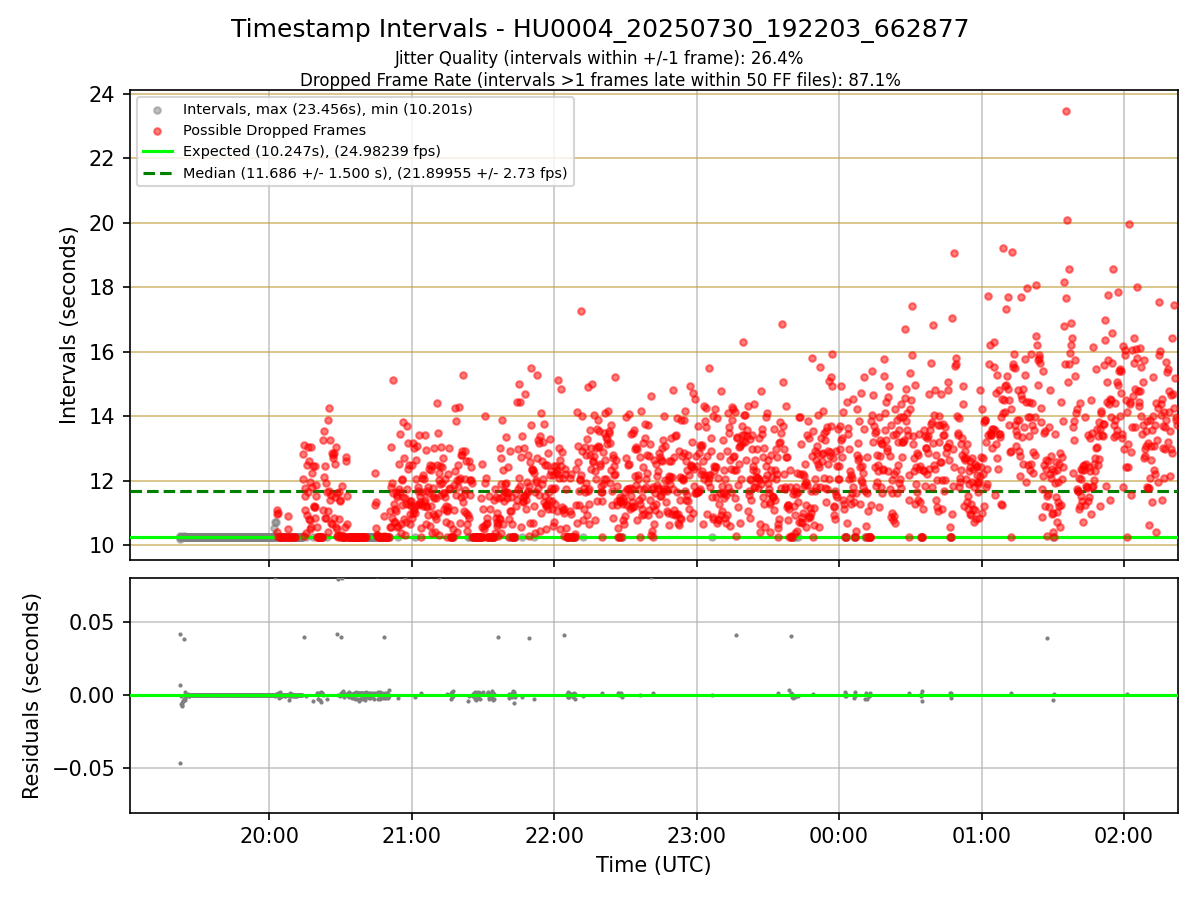Click the 'Residuals (seconds)' y-axis label
The width and height of the screenshot is (1200, 900).
pyautogui.click(x=32, y=696)
